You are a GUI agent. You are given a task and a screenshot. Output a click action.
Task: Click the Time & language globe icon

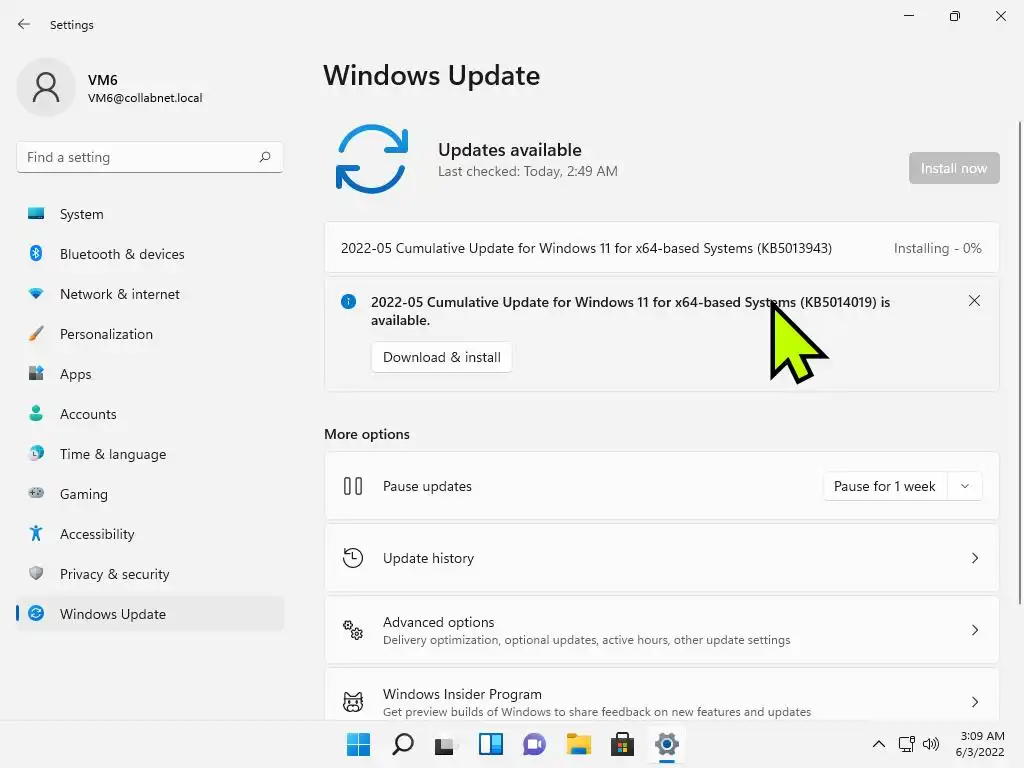36,453
